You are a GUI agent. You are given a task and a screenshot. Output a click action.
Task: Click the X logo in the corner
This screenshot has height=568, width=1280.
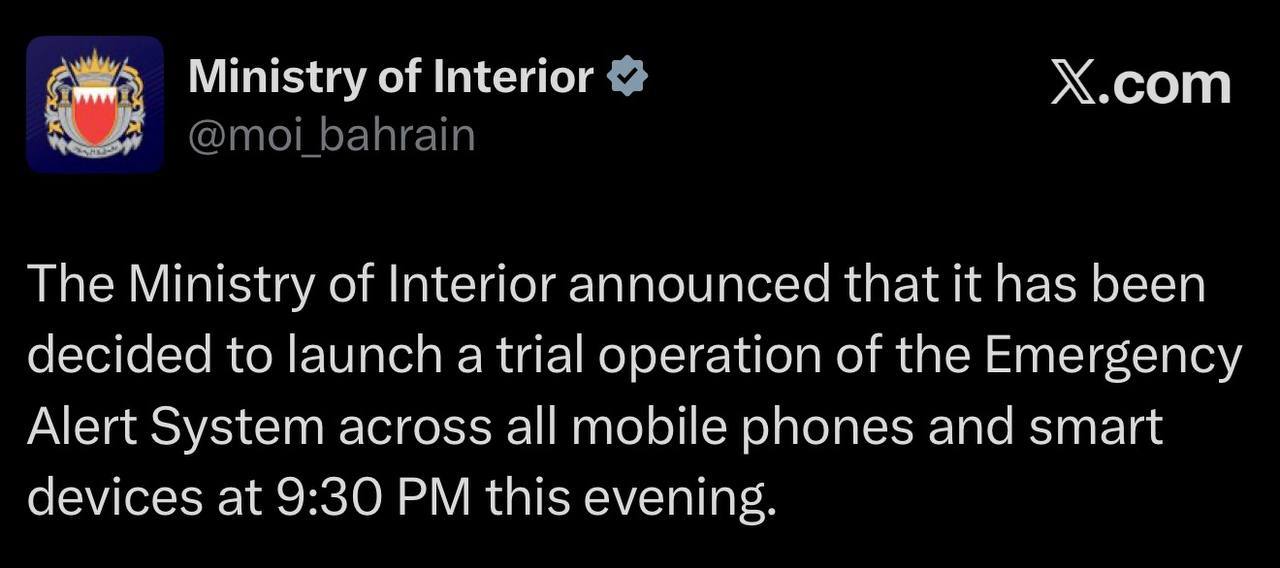pos(1075,84)
